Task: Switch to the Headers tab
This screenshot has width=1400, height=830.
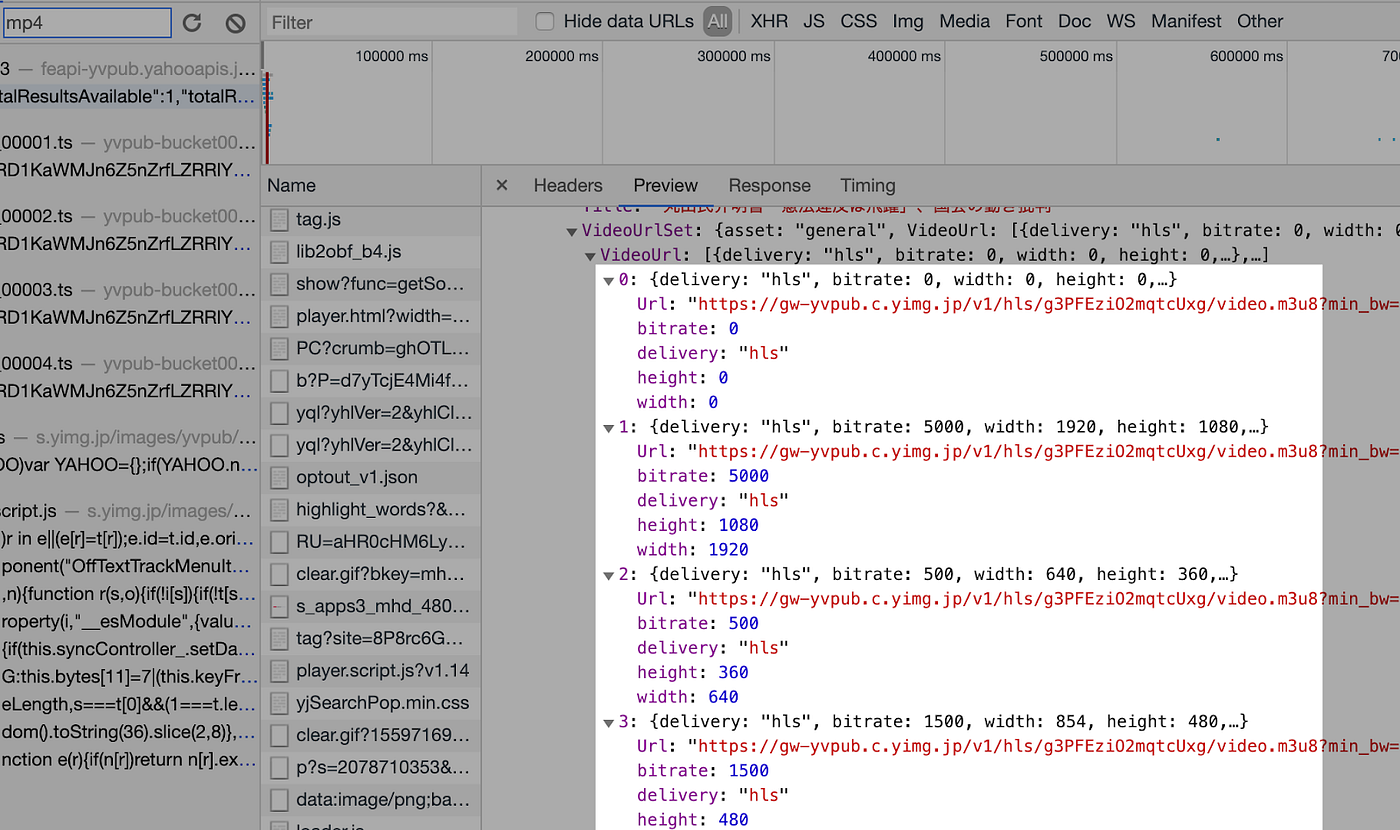Action: [x=568, y=185]
